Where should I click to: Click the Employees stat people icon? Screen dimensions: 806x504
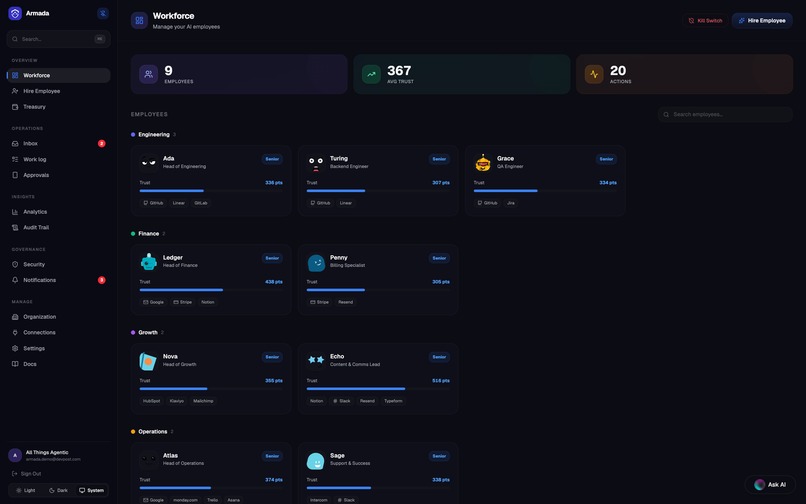(149, 74)
